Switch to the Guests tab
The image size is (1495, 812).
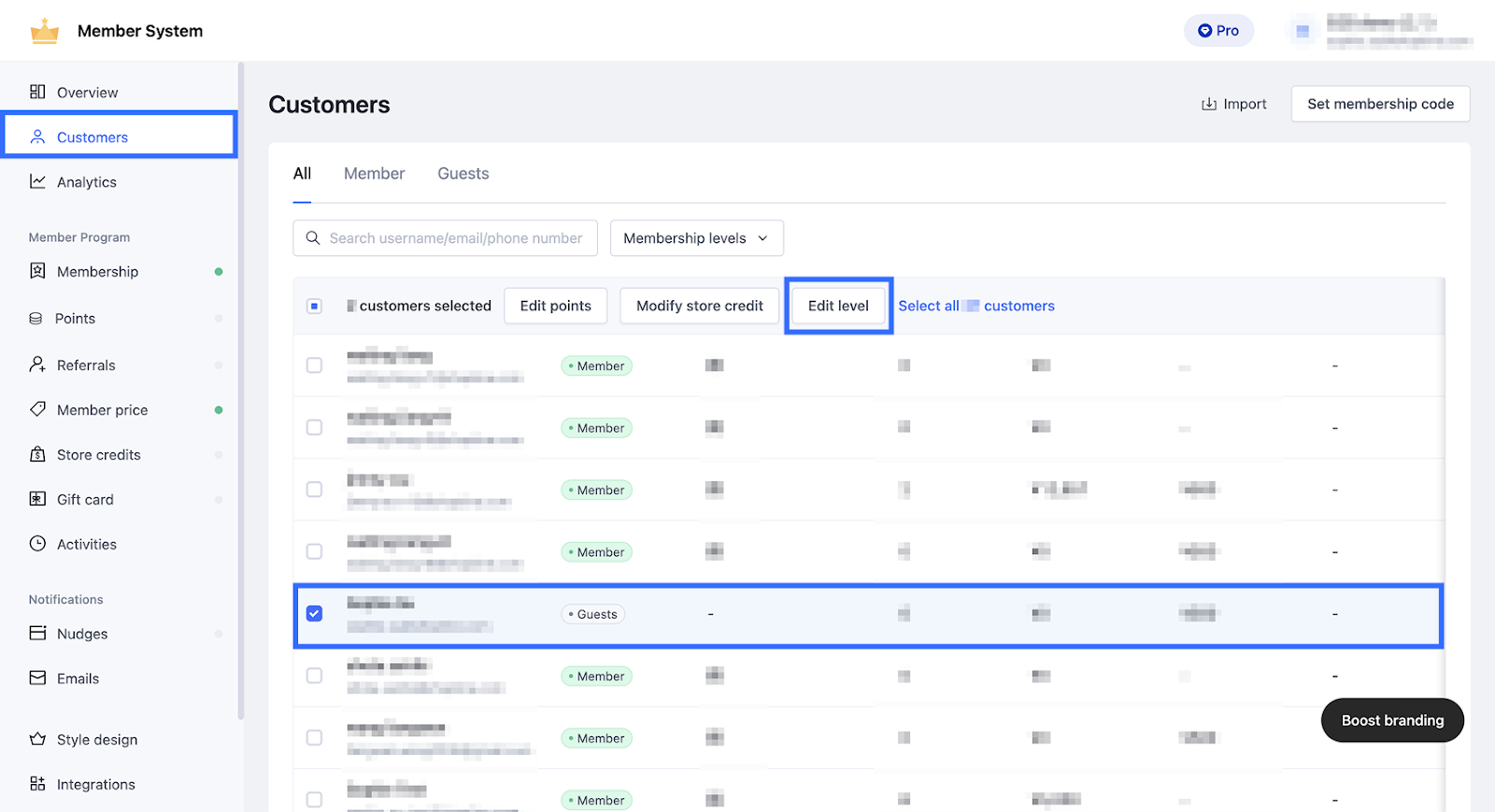point(463,174)
